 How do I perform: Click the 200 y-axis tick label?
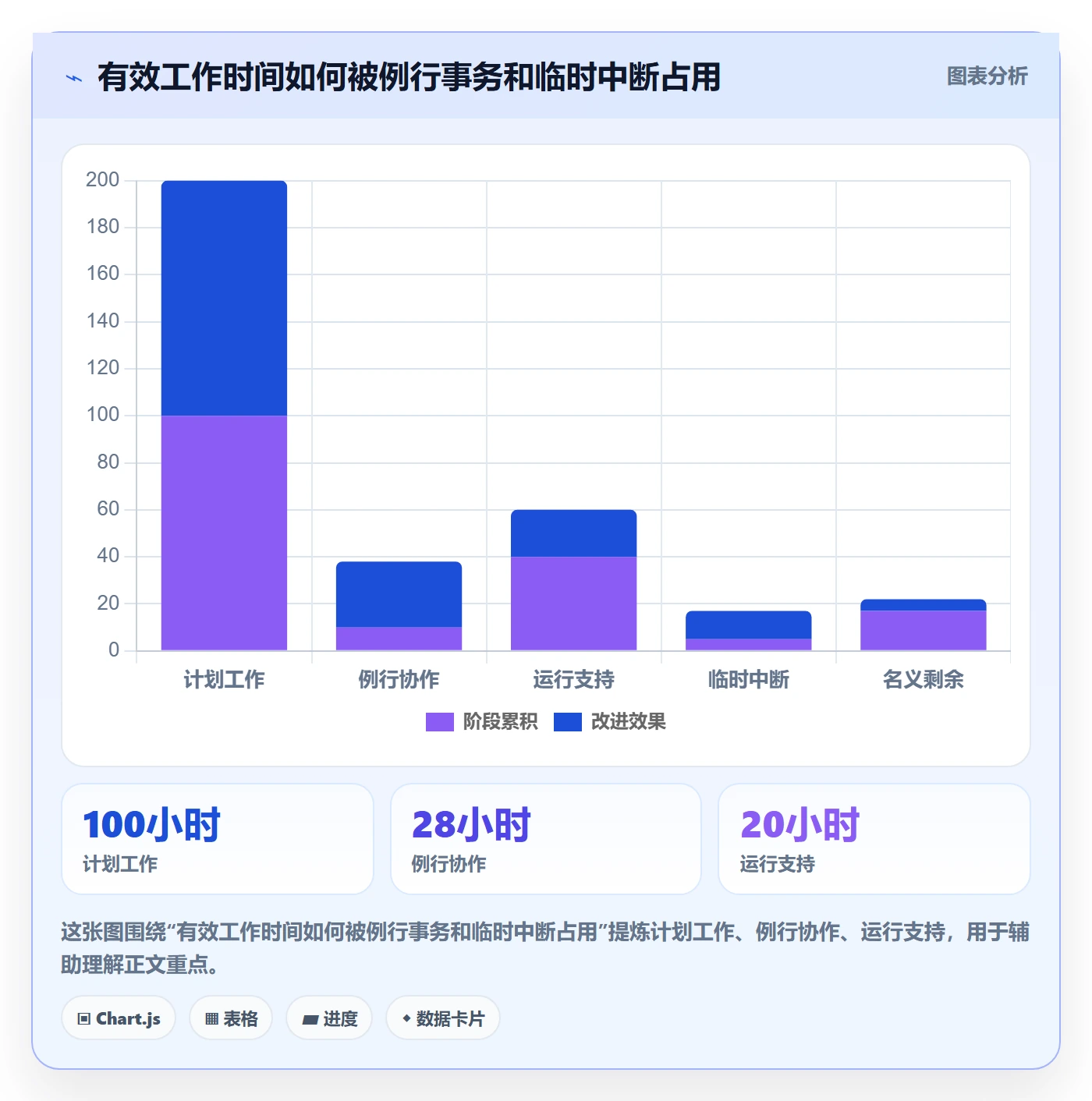pyautogui.click(x=103, y=180)
